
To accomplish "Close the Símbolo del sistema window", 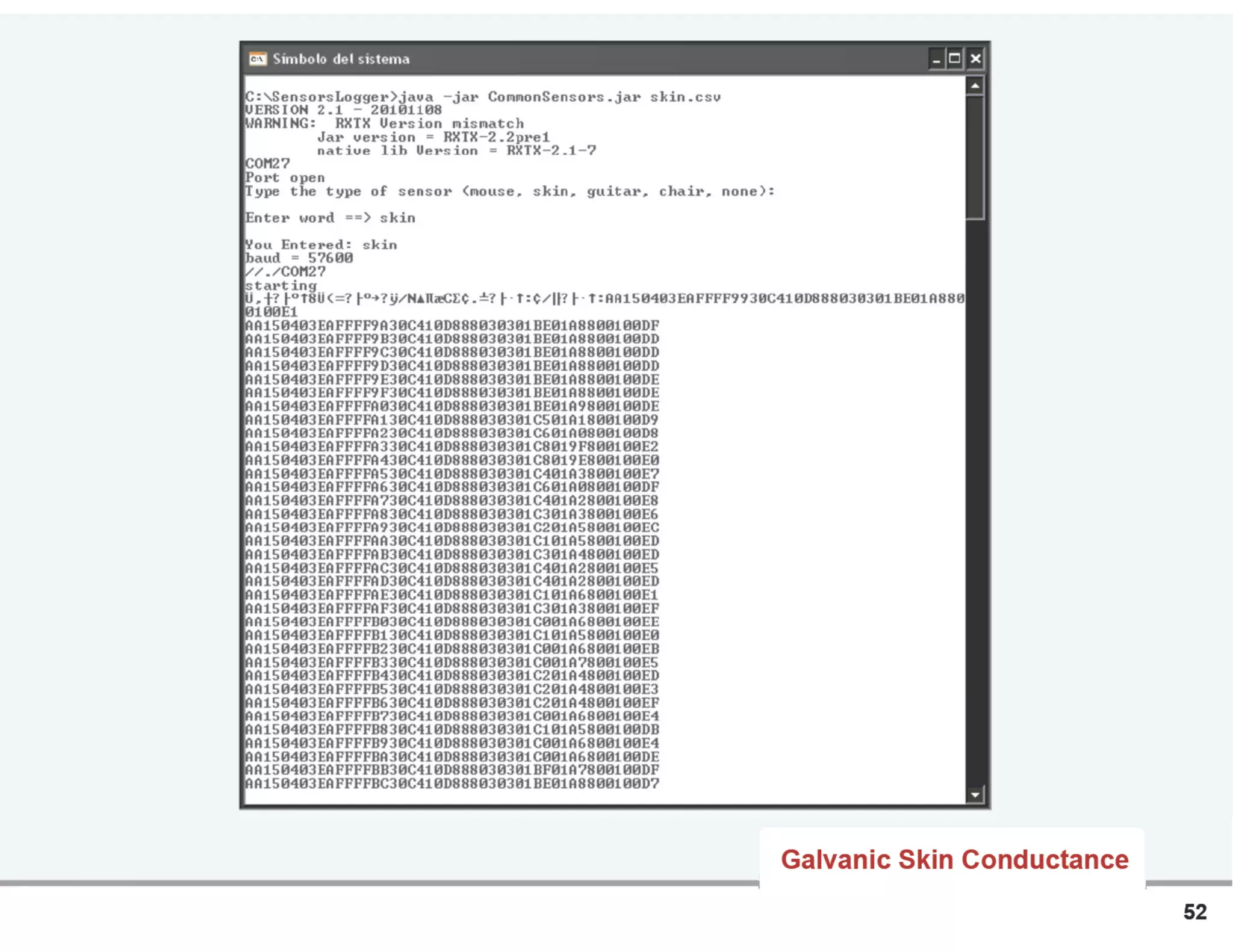I will pyautogui.click(x=975, y=59).
